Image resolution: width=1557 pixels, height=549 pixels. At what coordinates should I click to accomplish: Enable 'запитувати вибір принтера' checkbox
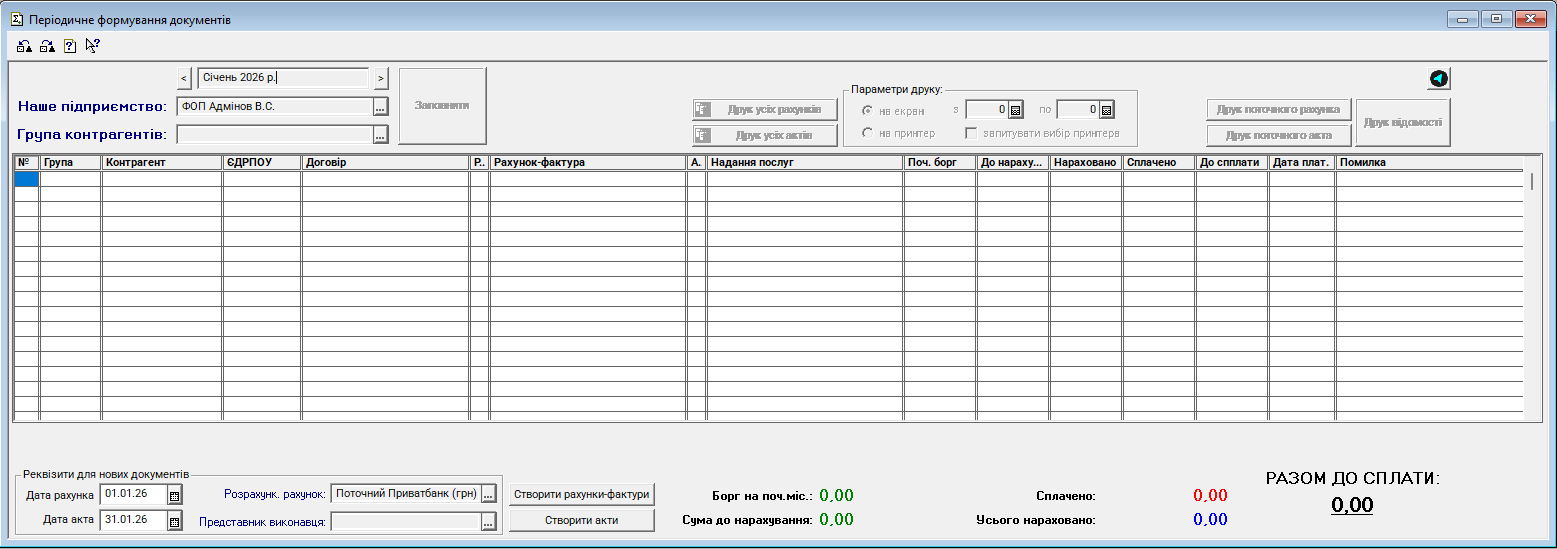click(970, 133)
